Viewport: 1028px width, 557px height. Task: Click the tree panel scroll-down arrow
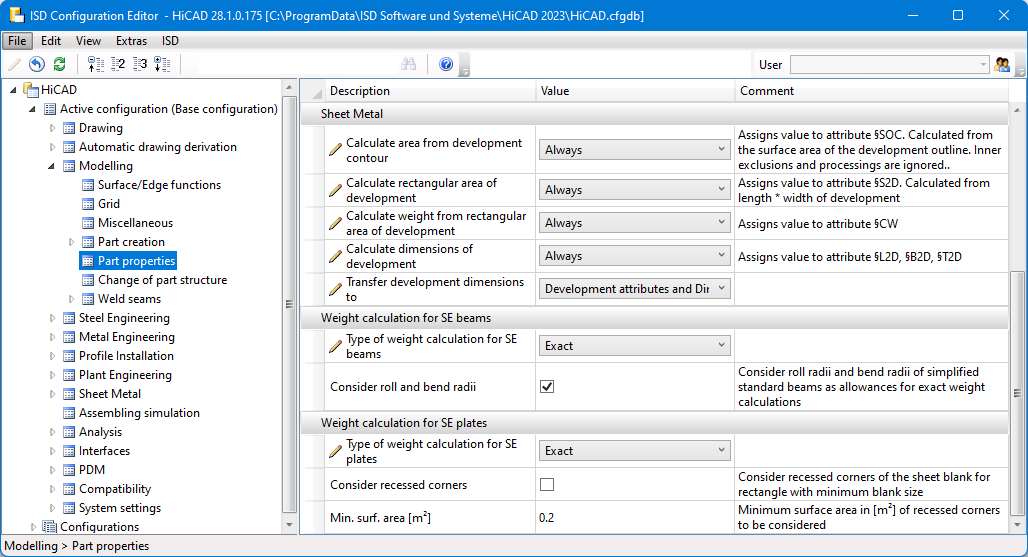(x=289, y=526)
